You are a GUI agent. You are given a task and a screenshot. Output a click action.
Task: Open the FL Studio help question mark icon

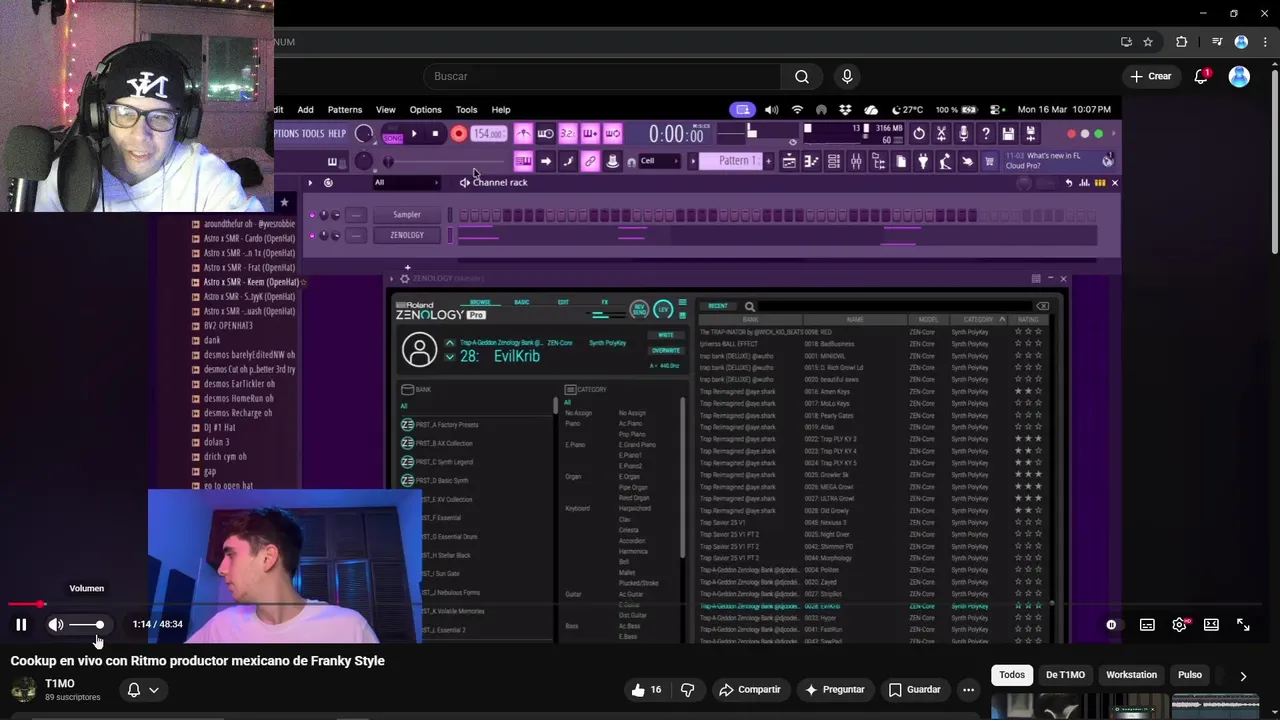coord(986,134)
